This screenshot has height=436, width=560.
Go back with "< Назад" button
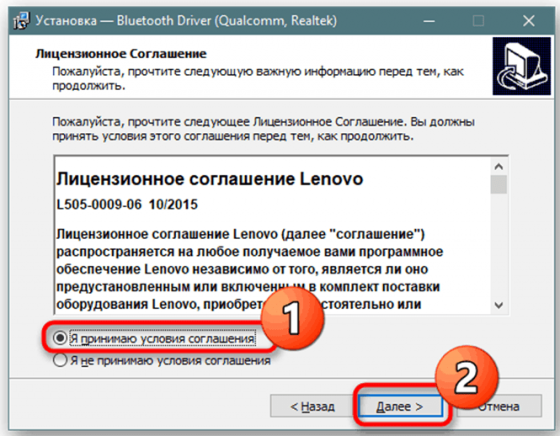click(x=312, y=406)
